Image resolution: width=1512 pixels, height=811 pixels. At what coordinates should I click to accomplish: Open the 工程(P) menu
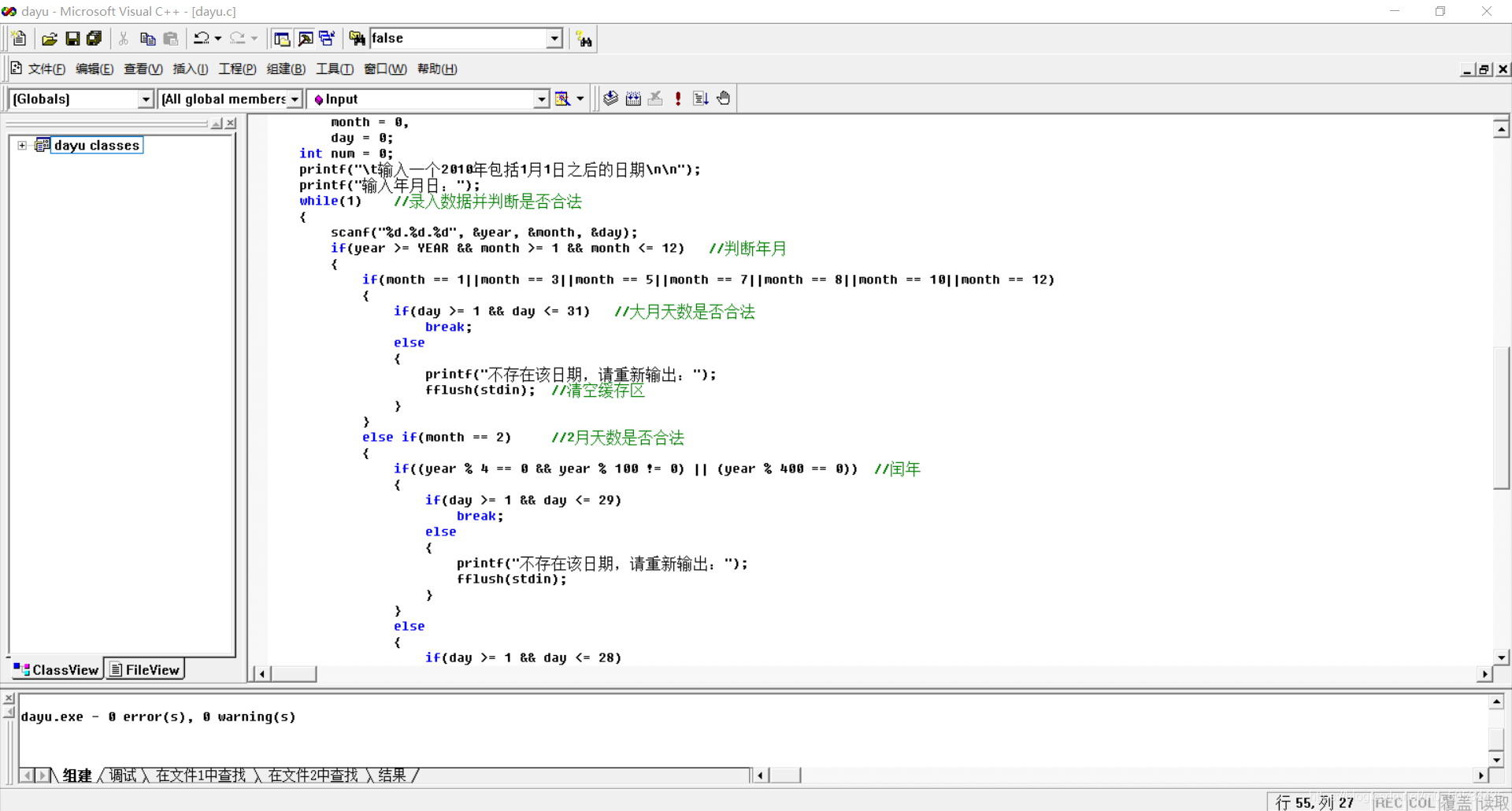coord(238,69)
